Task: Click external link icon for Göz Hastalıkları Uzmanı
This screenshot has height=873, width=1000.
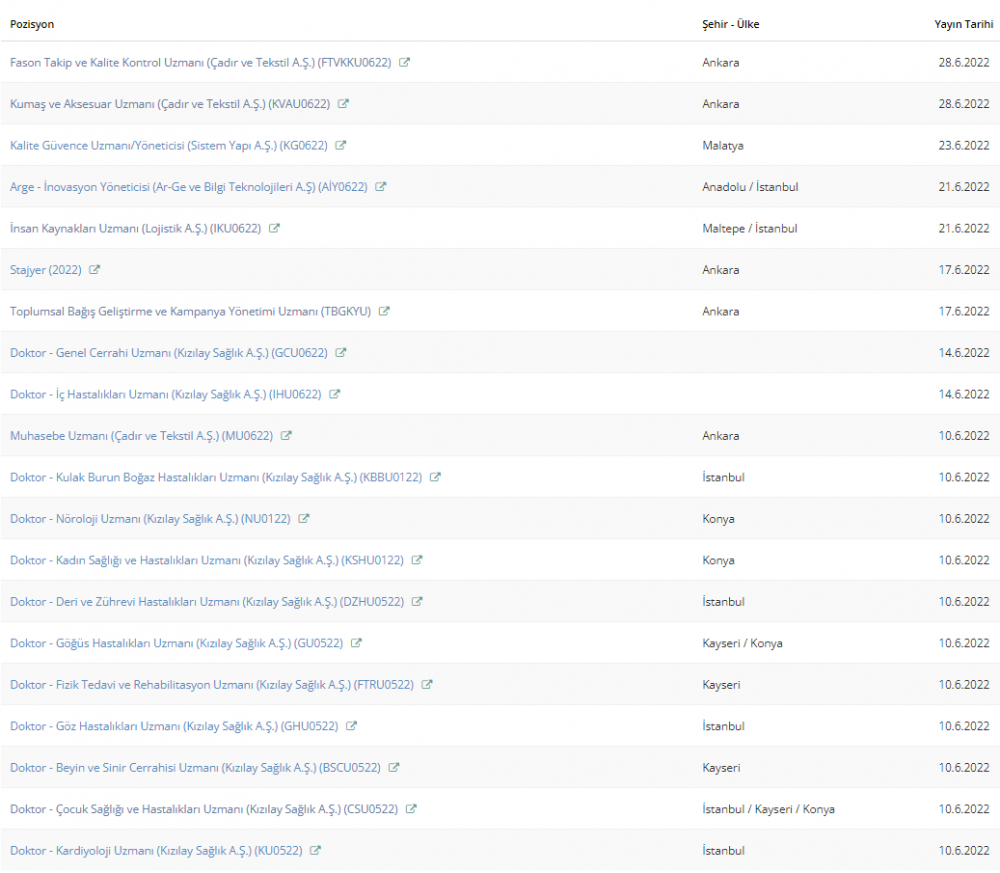Action: [x=351, y=726]
